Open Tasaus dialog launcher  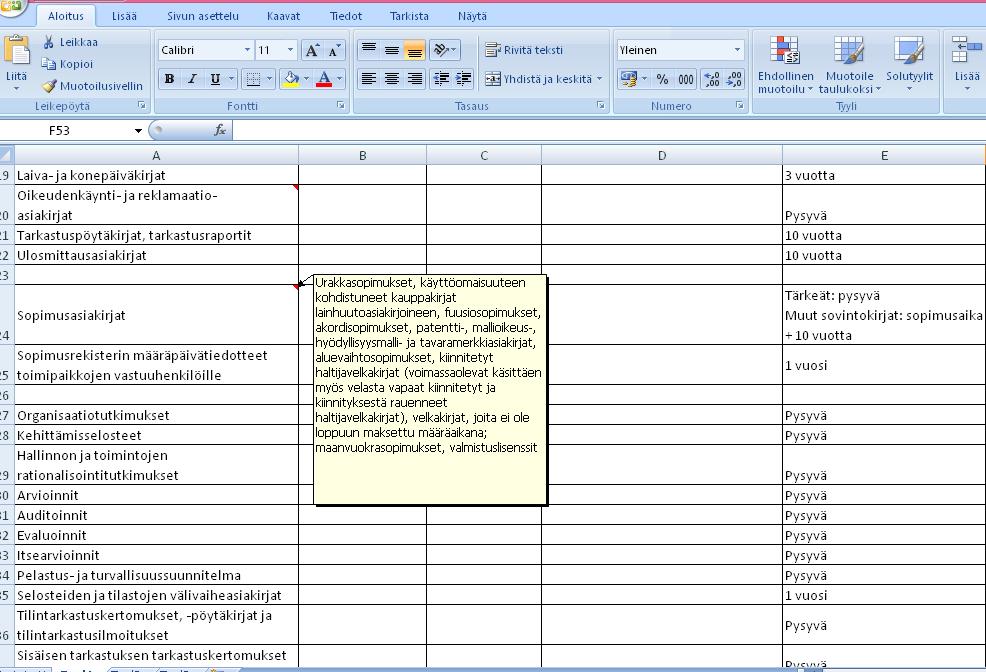(x=601, y=106)
